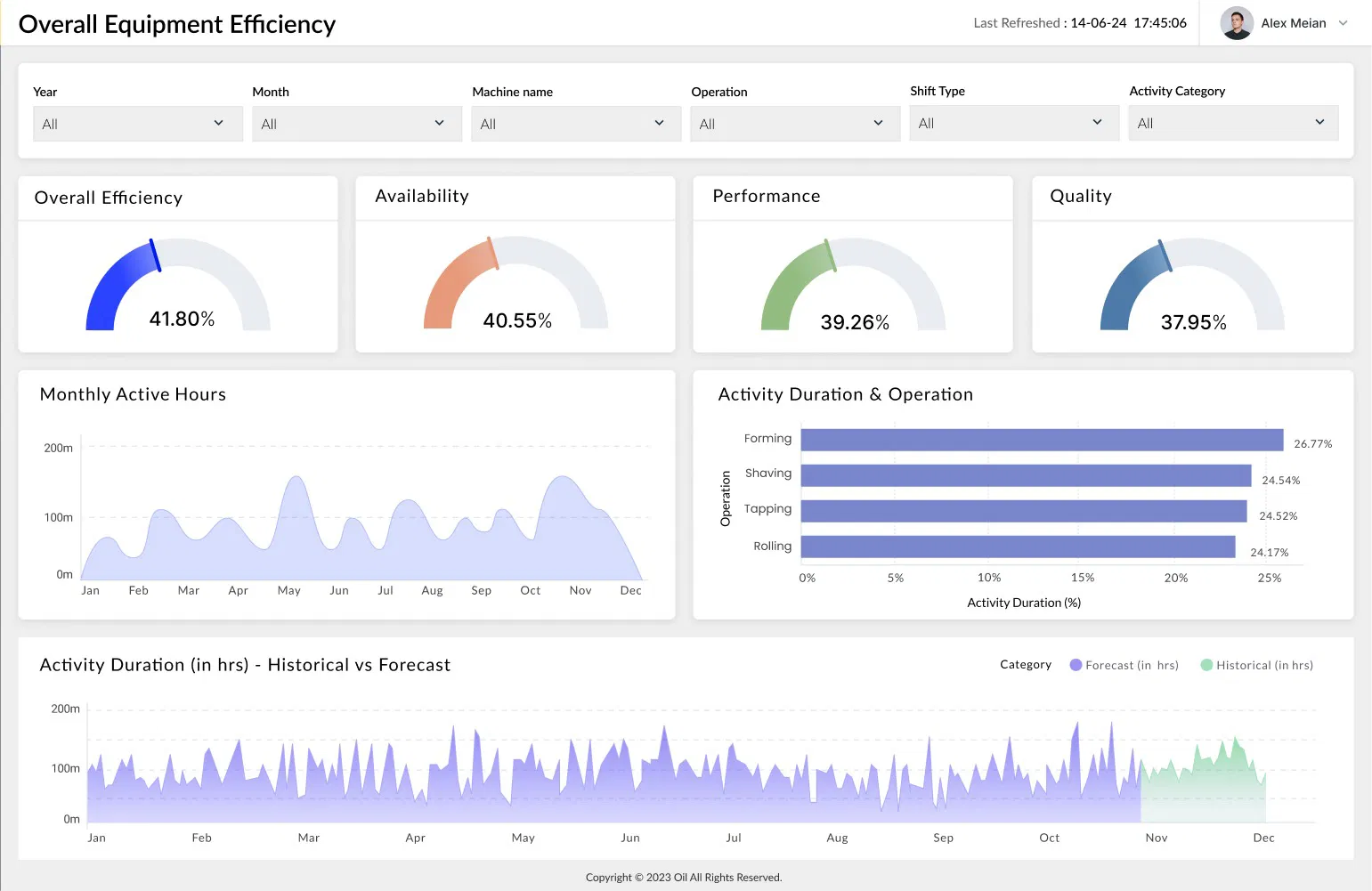
Task: Expand the Machine name dropdown
Action: [x=575, y=124]
